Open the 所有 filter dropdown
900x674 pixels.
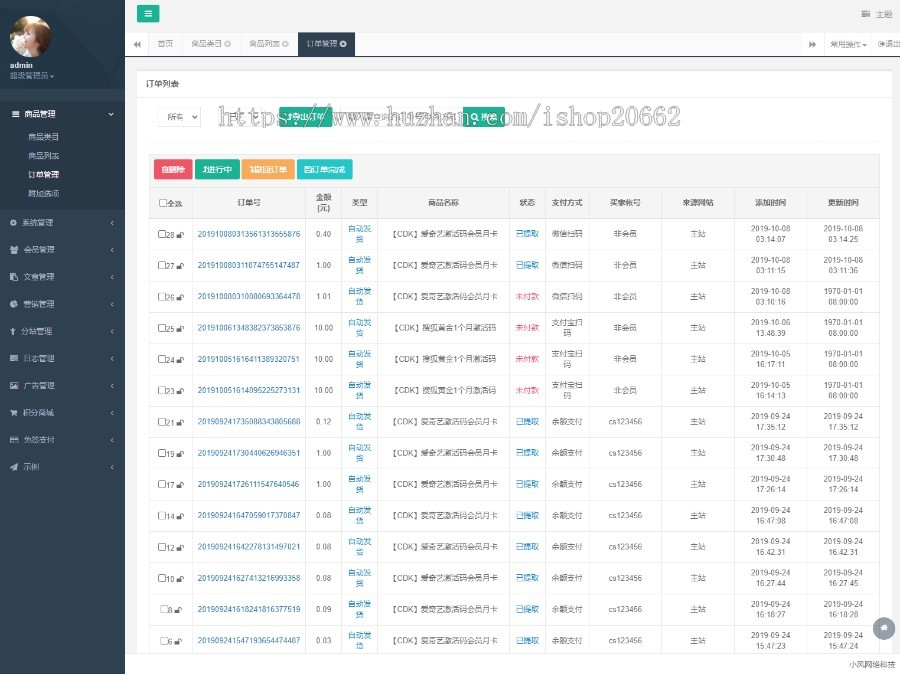coord(179,117)
